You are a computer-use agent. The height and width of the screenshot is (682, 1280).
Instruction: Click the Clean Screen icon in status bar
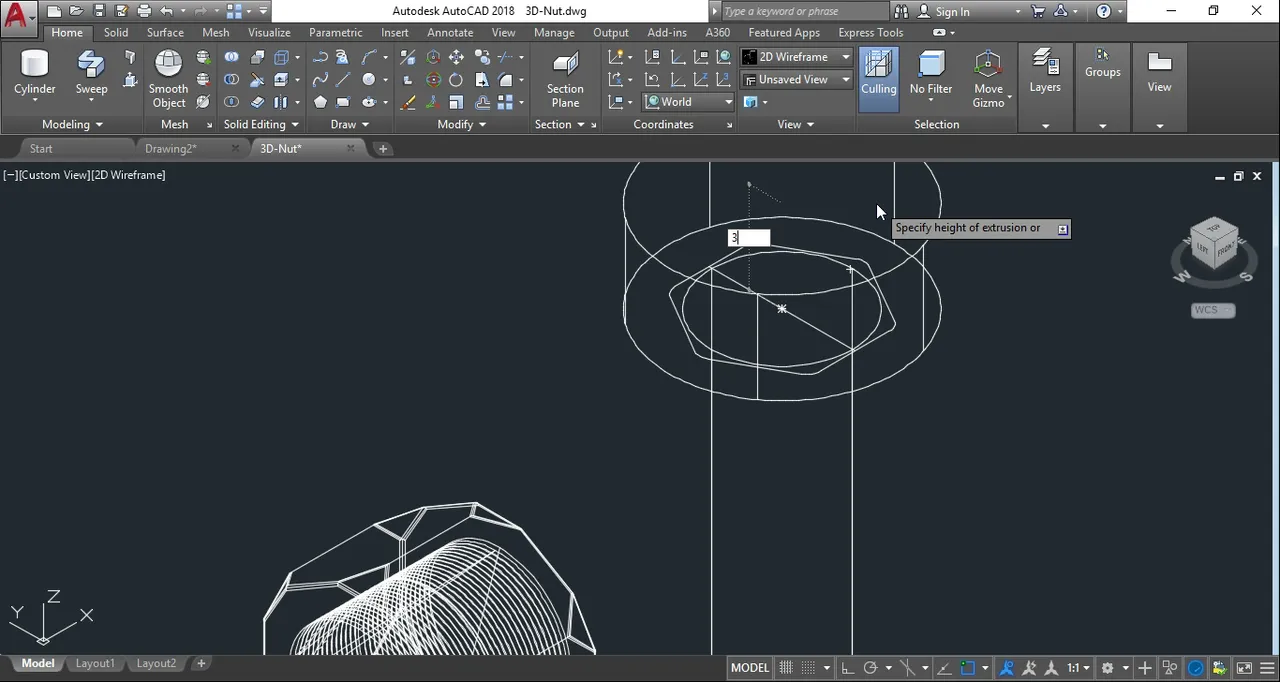click(x=1244, y=668)
